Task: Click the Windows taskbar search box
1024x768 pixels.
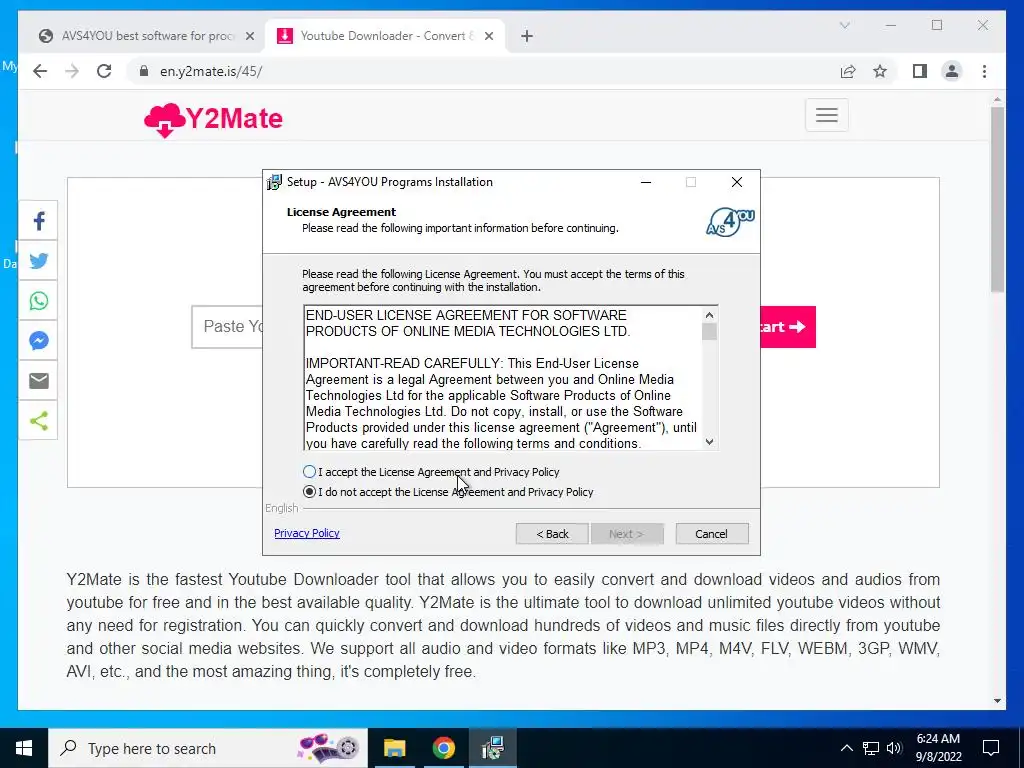Action: point(208,748)
